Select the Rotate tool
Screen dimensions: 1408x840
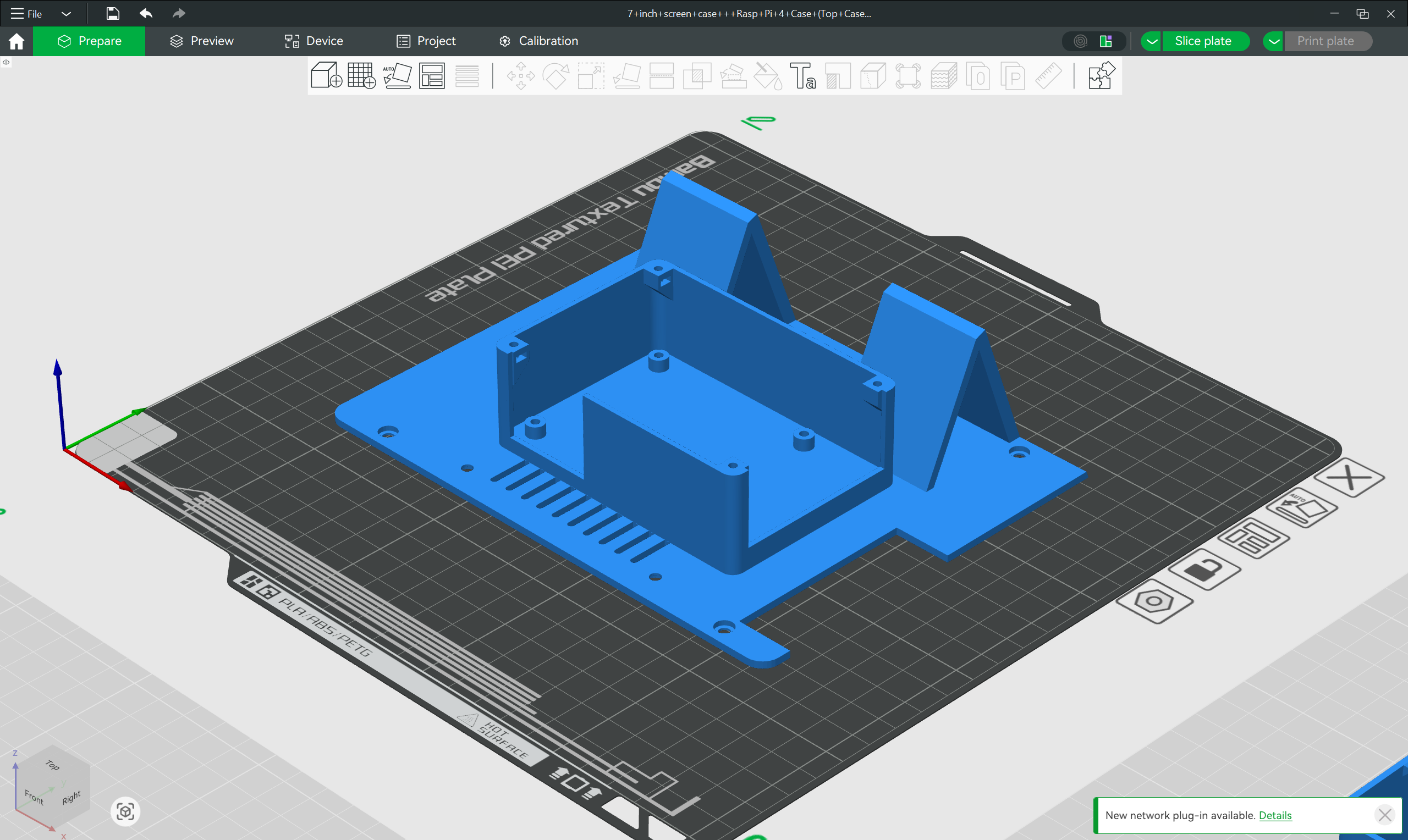[555, 75]
